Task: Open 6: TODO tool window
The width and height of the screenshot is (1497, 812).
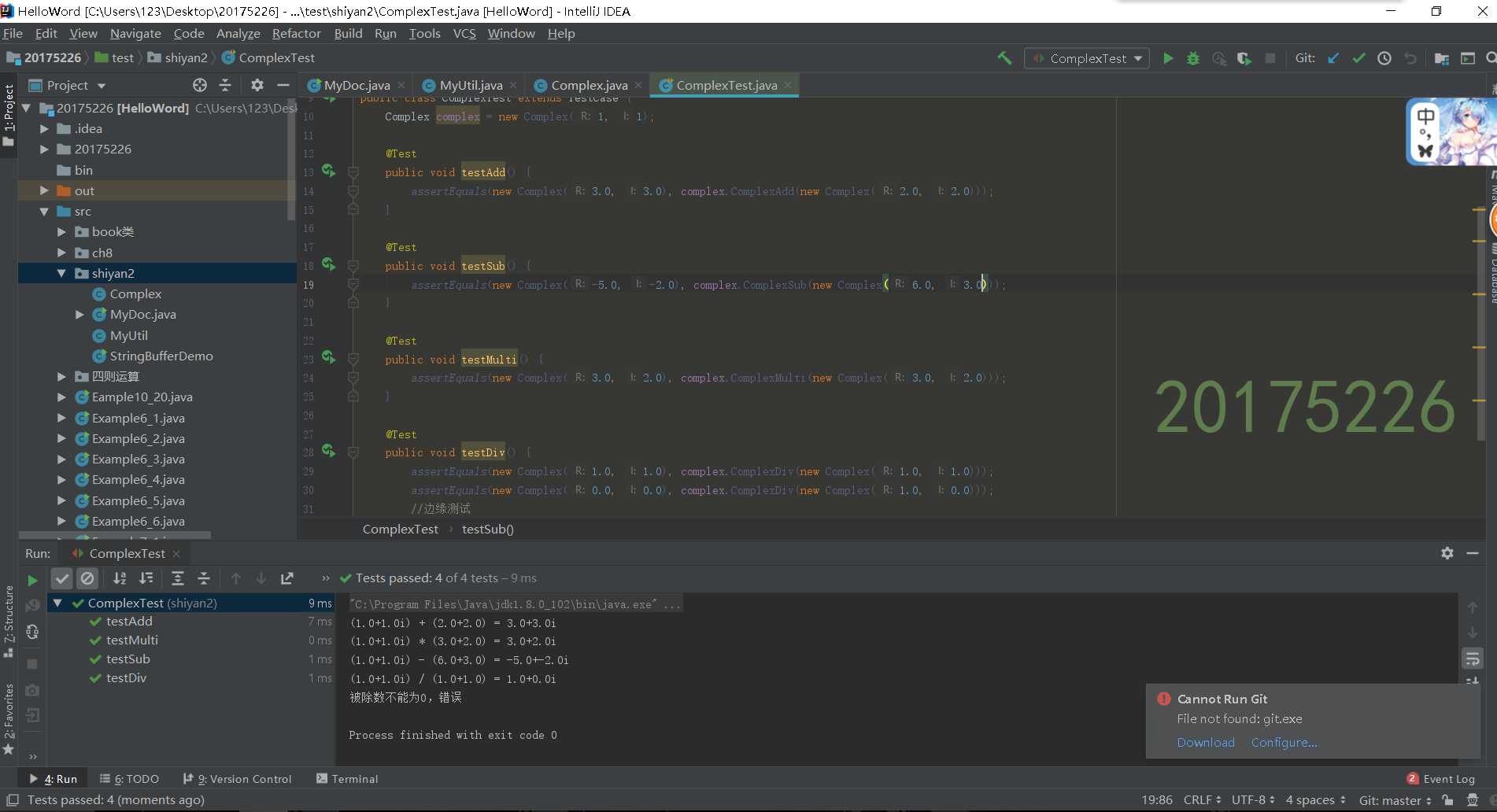Action: (130, 779)
